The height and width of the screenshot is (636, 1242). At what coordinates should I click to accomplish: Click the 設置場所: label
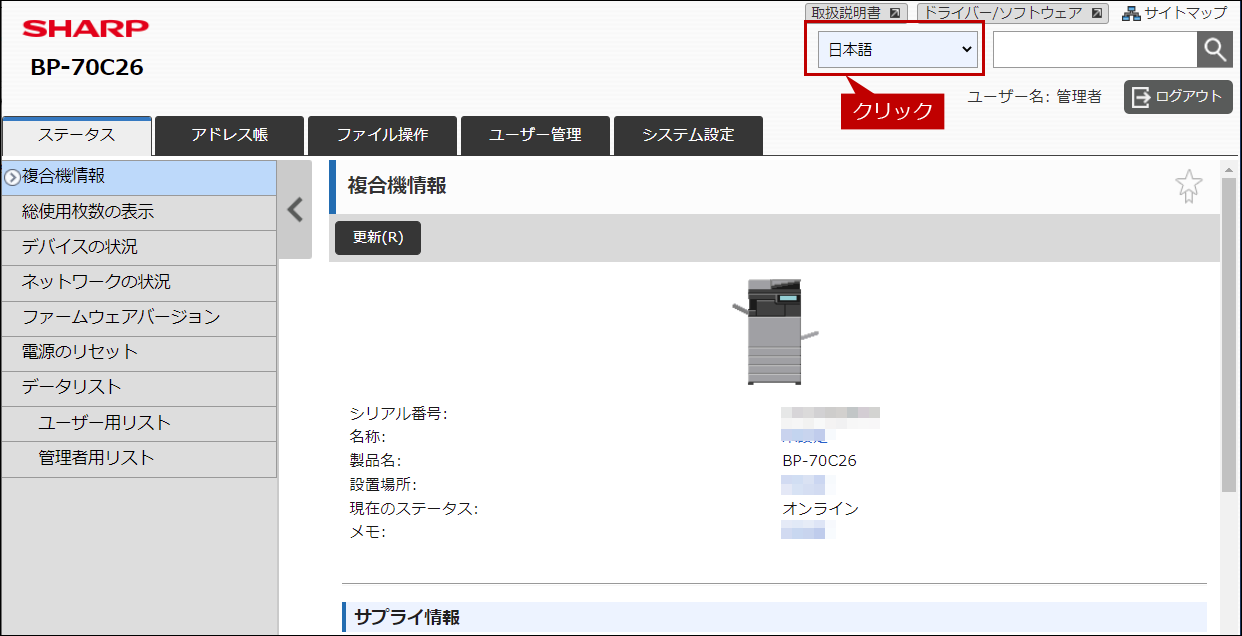click(x=382, y=485)
